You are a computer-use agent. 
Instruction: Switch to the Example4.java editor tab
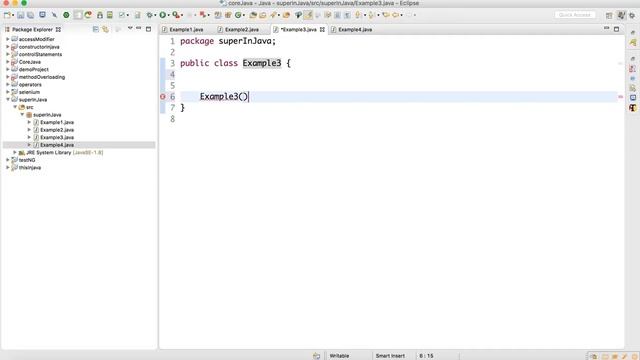click(355, 29)
